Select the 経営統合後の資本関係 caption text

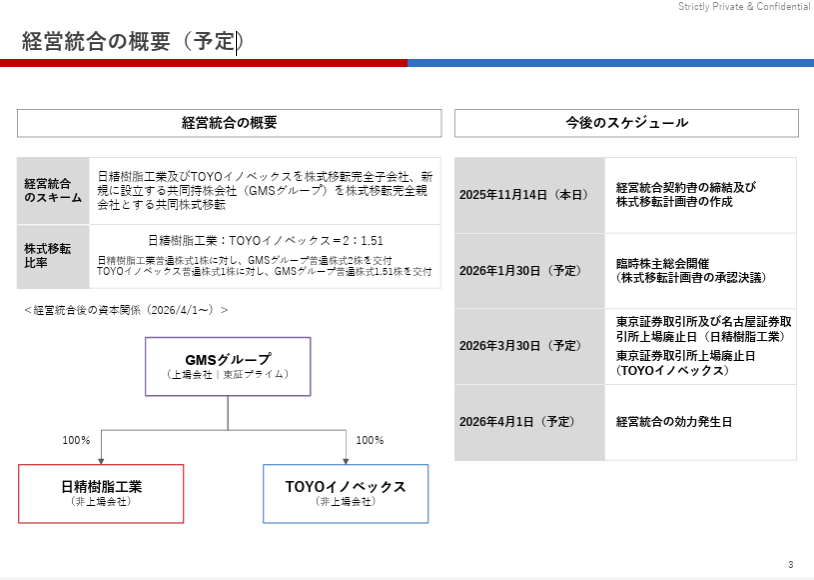coord(126,310)
